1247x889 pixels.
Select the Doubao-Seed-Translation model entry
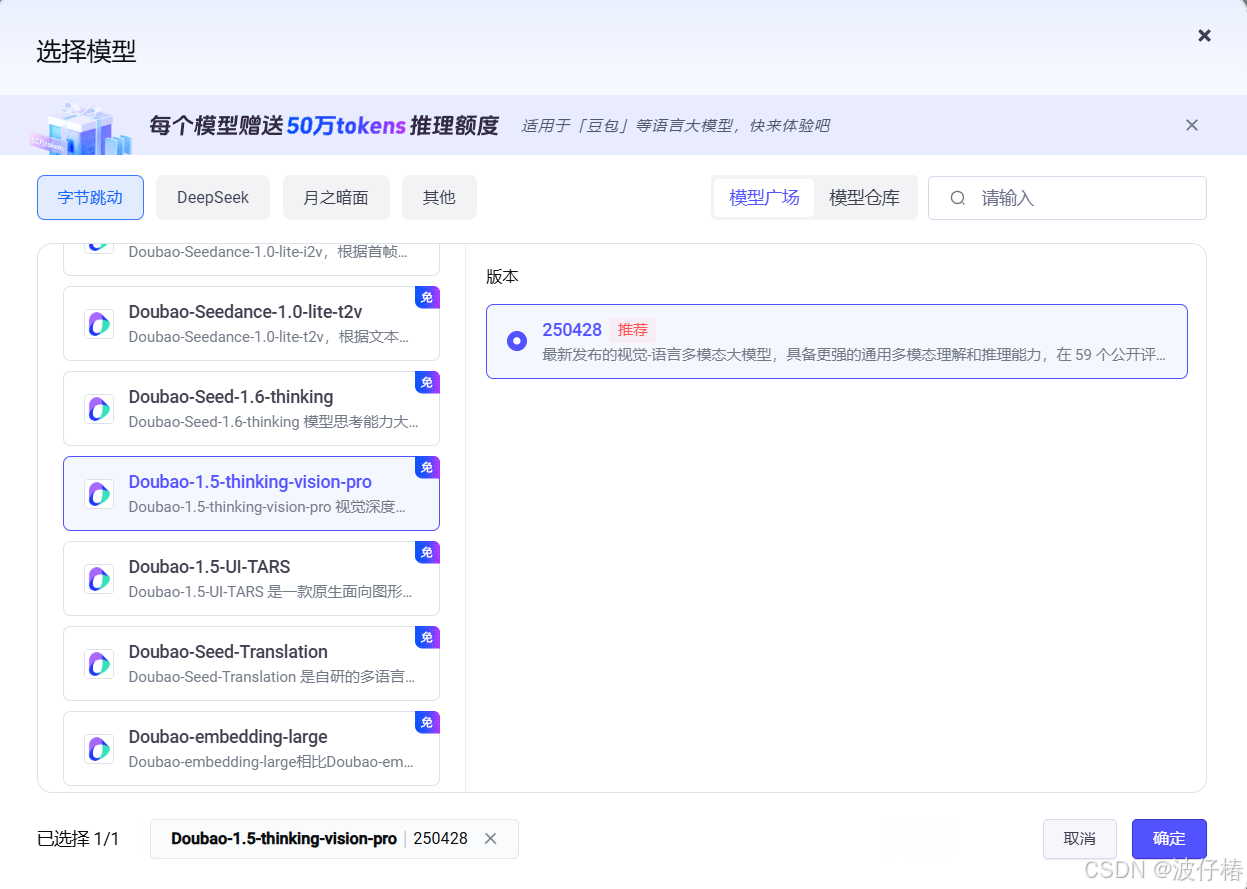click(x=250, y=663)
